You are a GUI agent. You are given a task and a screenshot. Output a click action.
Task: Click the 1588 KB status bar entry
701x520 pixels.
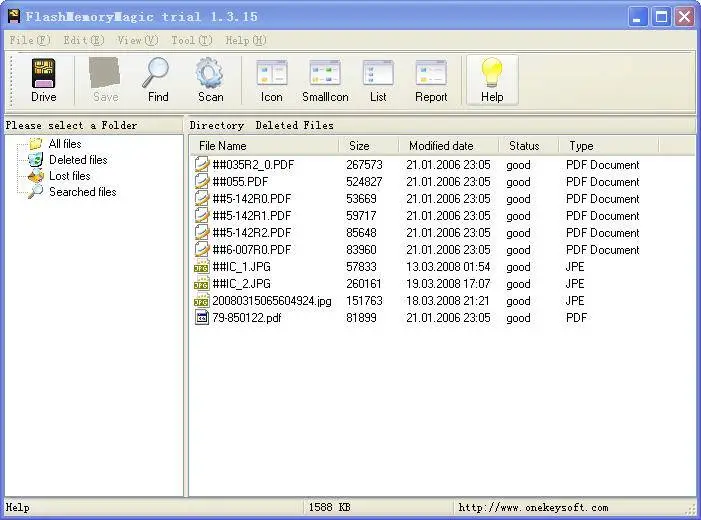[329, 507]
